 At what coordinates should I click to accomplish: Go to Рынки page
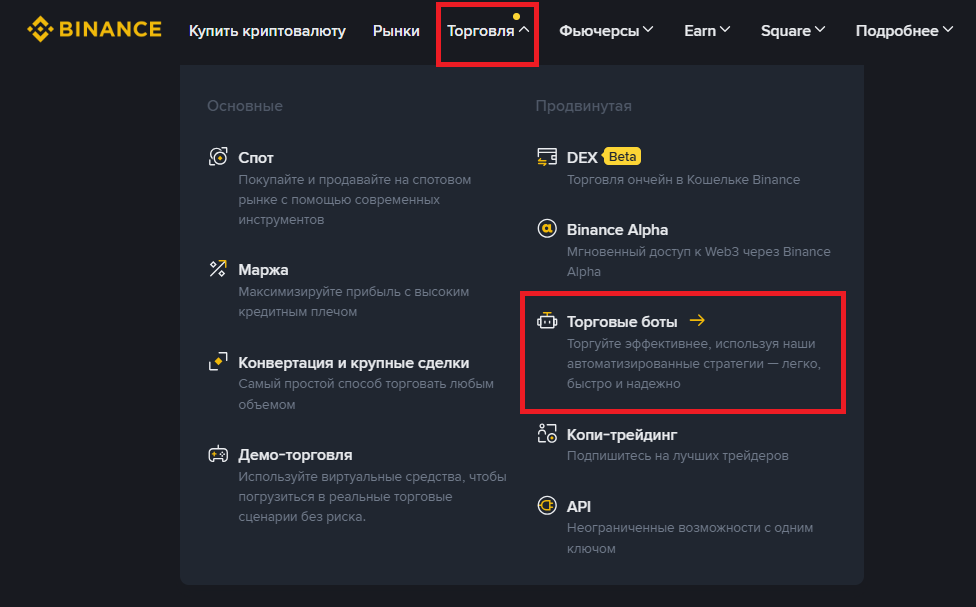point(396,31)
